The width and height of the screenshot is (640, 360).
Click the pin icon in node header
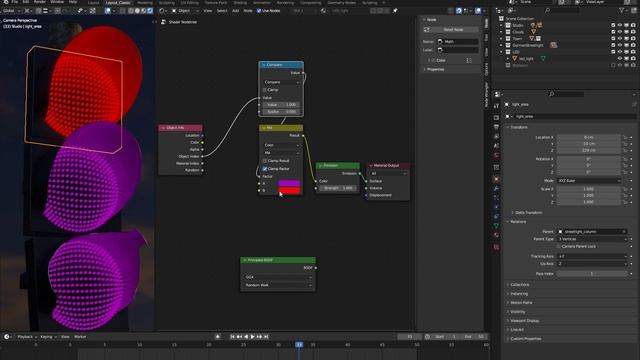point(395,11)
